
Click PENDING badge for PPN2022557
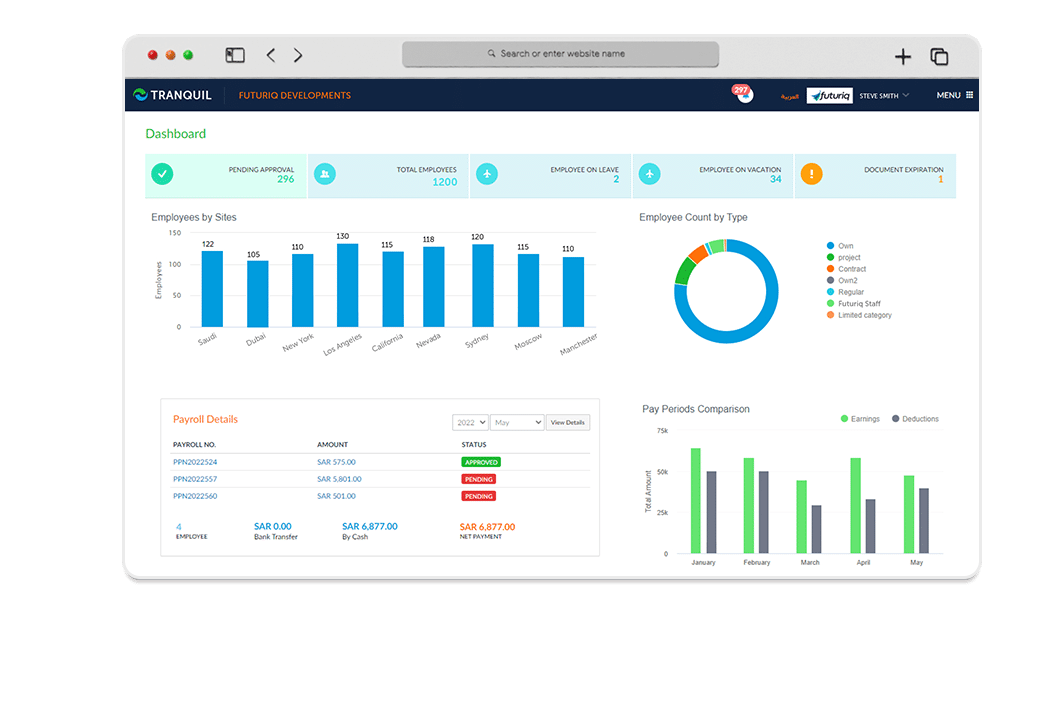[x=478, y=479]
